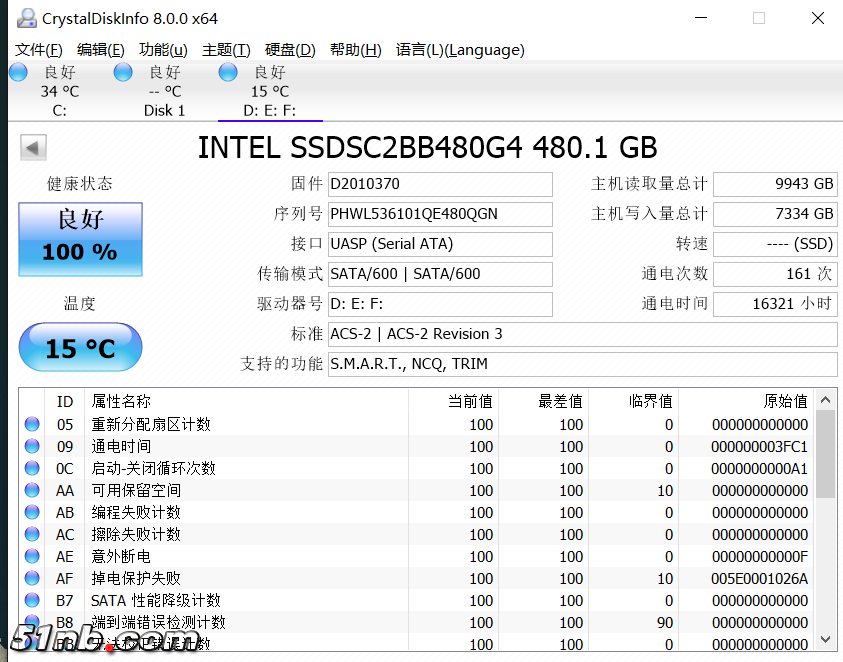This screenshot has height=662, width=843.
Task: Select the 通电时间 attribute row
Action: [200, 445]
